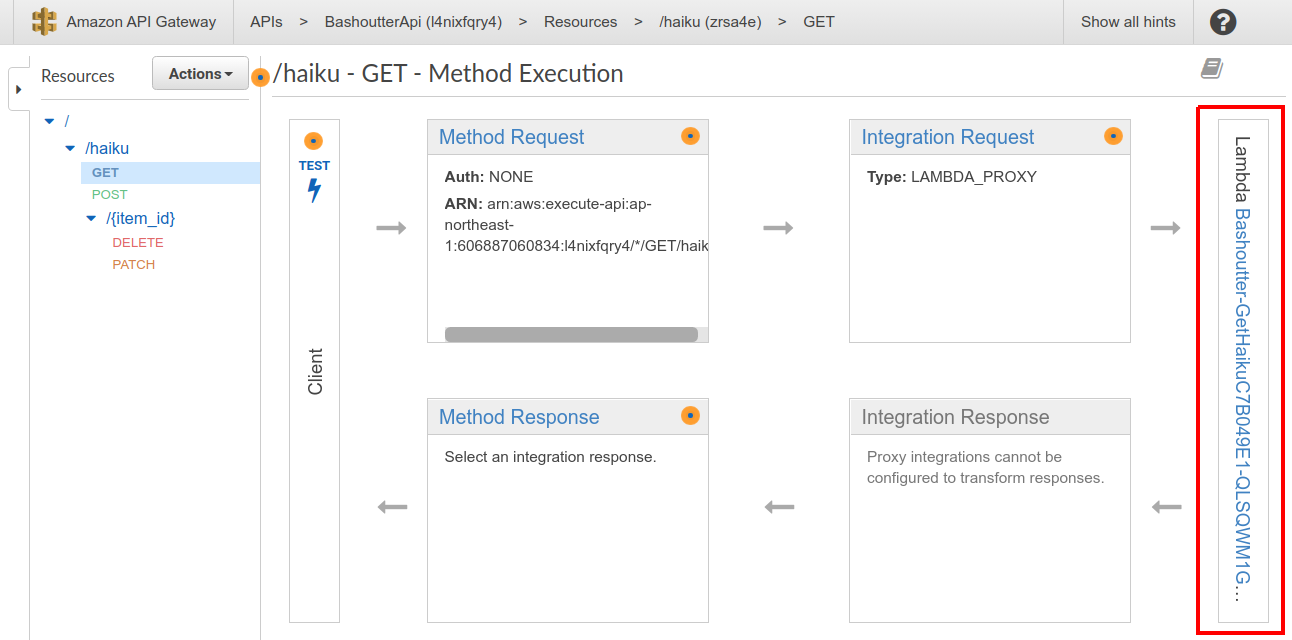Collapse the /{item_id} resource arrow
The height and width of the screenshot is (640, 1292).
click(x=92, y=218)
